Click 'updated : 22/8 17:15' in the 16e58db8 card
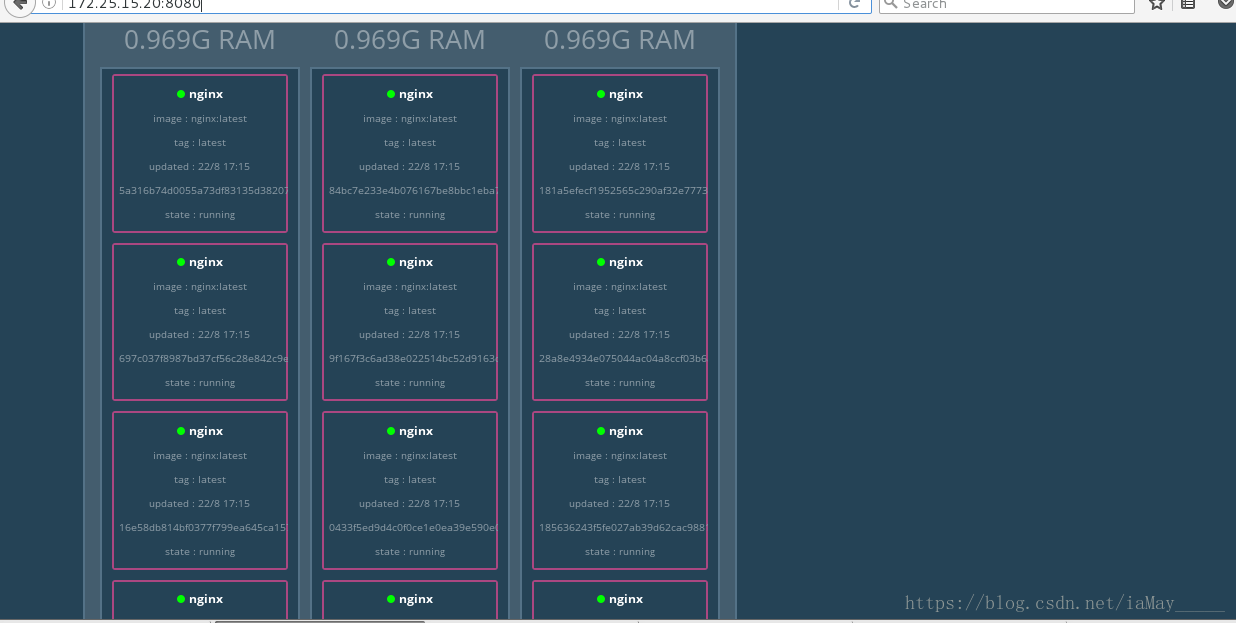Screen dimensions: 1236x623 (200, 504)
